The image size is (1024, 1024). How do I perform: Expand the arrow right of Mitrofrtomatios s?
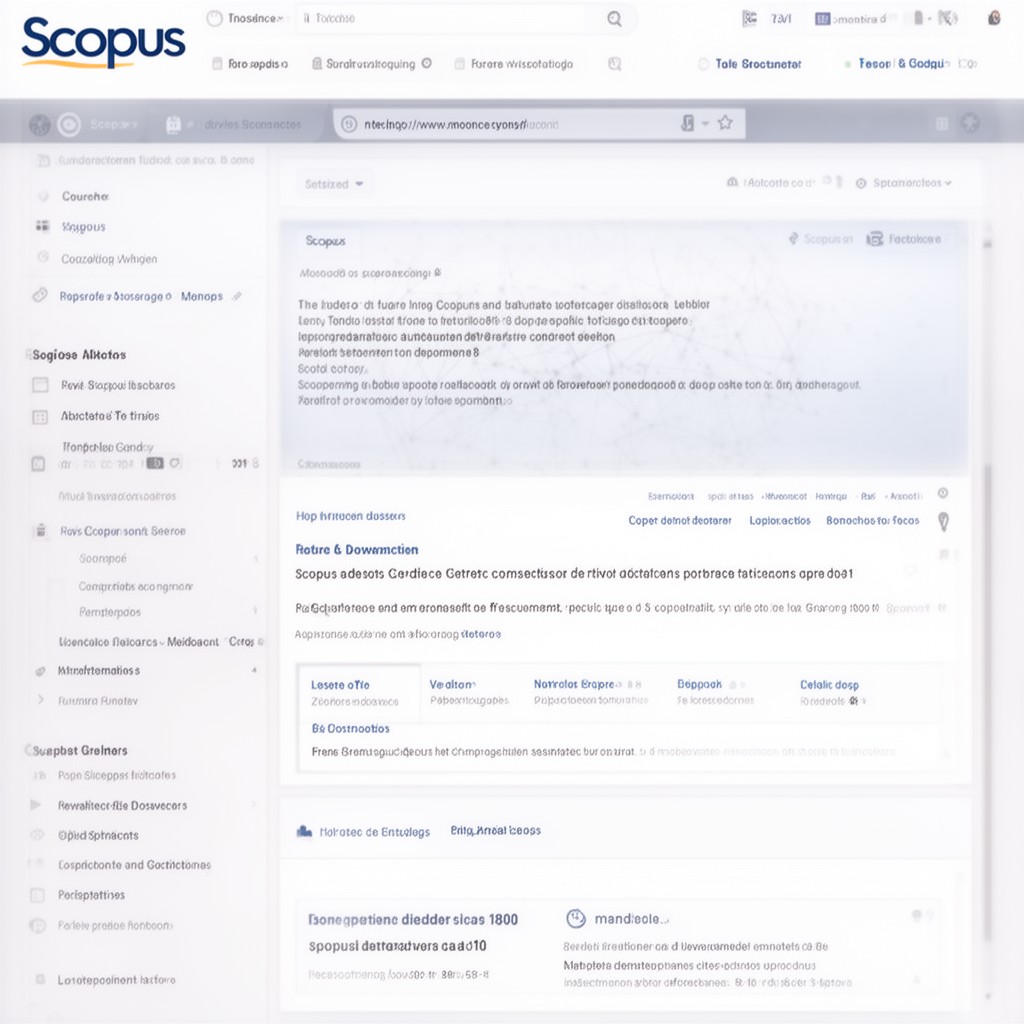[254, 670]
